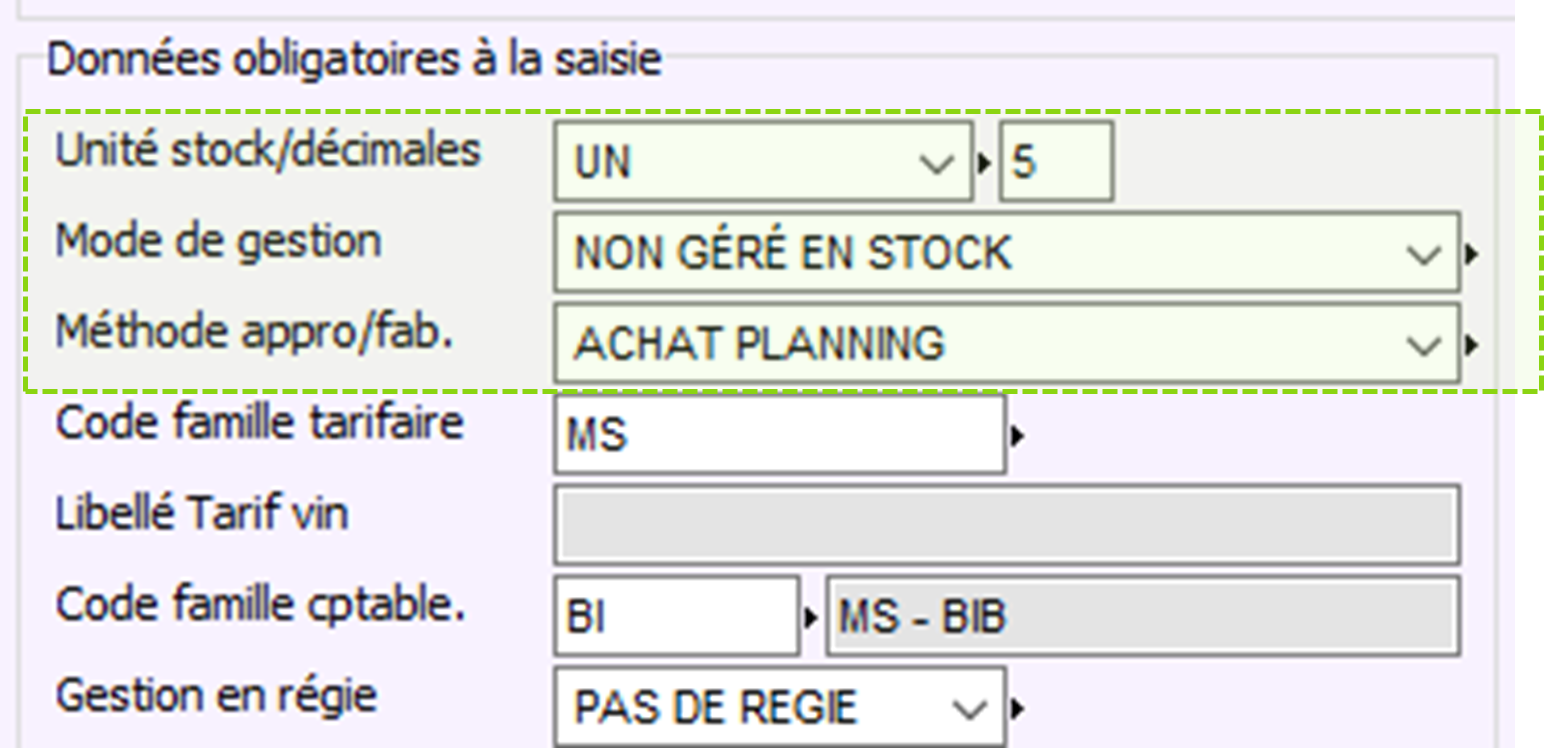Click the arrow icon right of ACHAT PLANNING field
Image resolution: width=1544 pixels, height=748 pixels.
[x=1472, y=345]
